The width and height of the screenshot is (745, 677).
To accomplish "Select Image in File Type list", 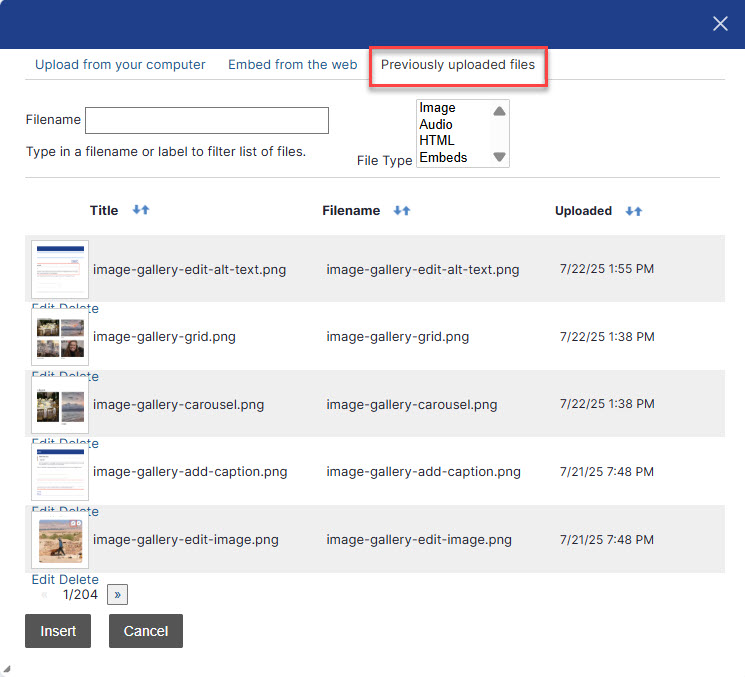I will click(438, 108).
